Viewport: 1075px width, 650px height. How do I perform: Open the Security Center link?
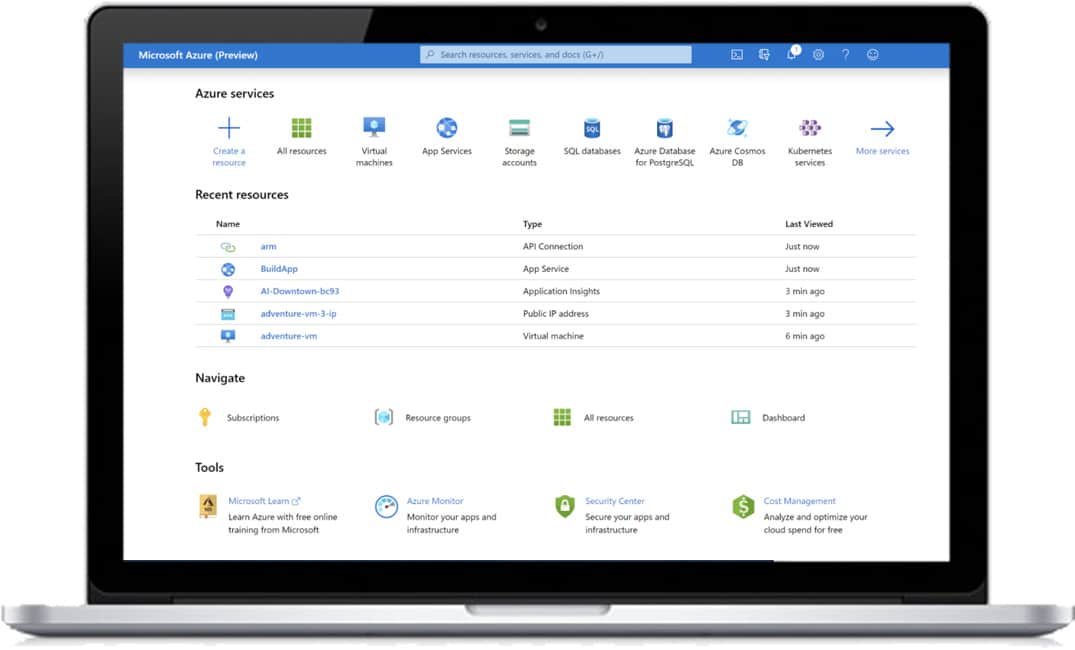(x=614, y=501)
